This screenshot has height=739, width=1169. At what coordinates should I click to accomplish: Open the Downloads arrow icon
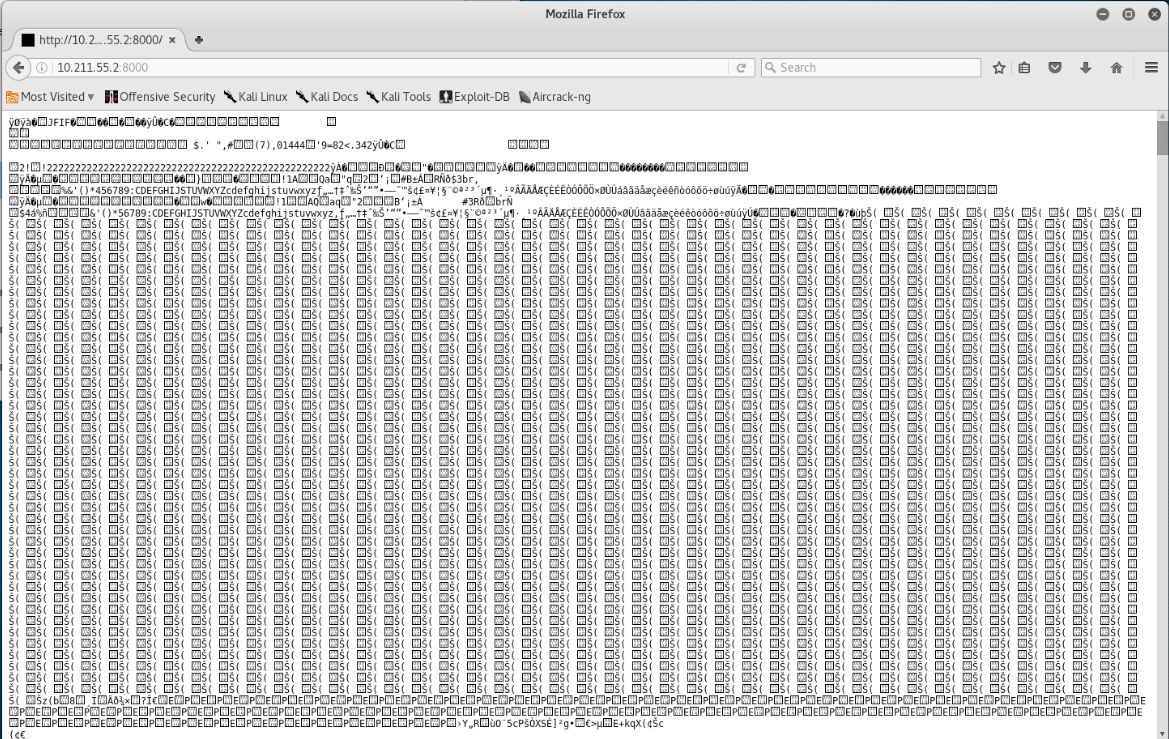pyautogui.click(x=1086, y=68)
